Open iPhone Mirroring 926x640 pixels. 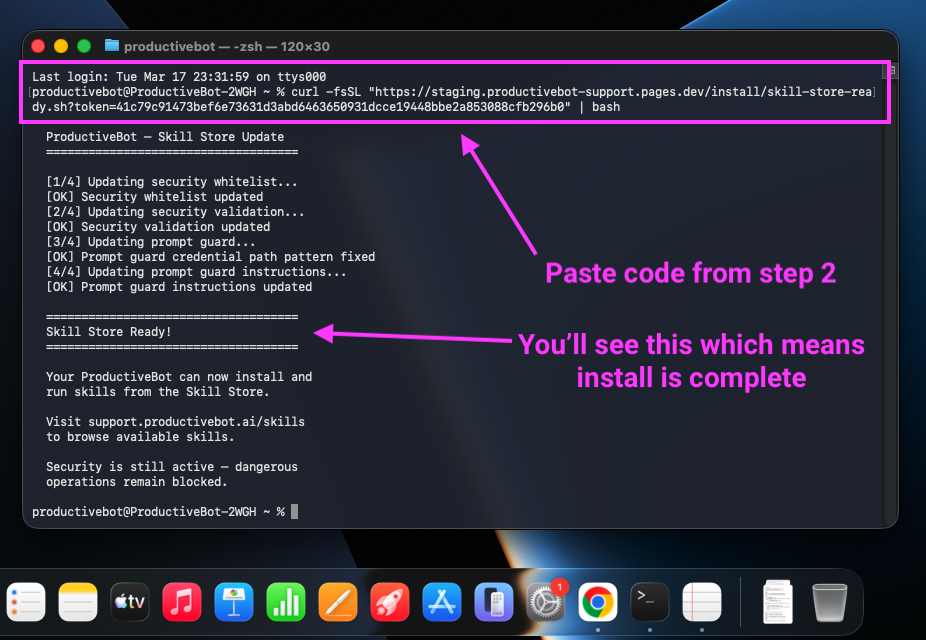pos(494,602)
